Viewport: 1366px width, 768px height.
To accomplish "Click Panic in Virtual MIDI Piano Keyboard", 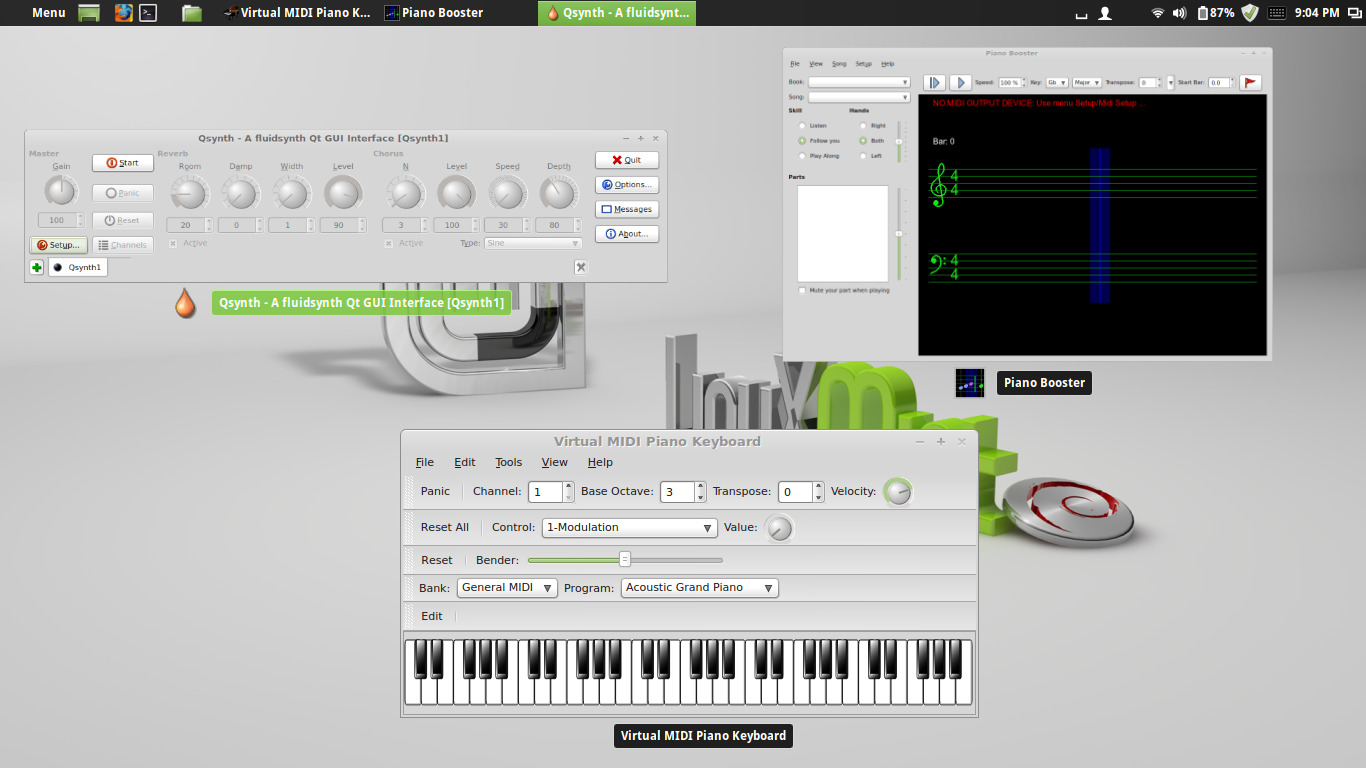I will click(435, 491).
